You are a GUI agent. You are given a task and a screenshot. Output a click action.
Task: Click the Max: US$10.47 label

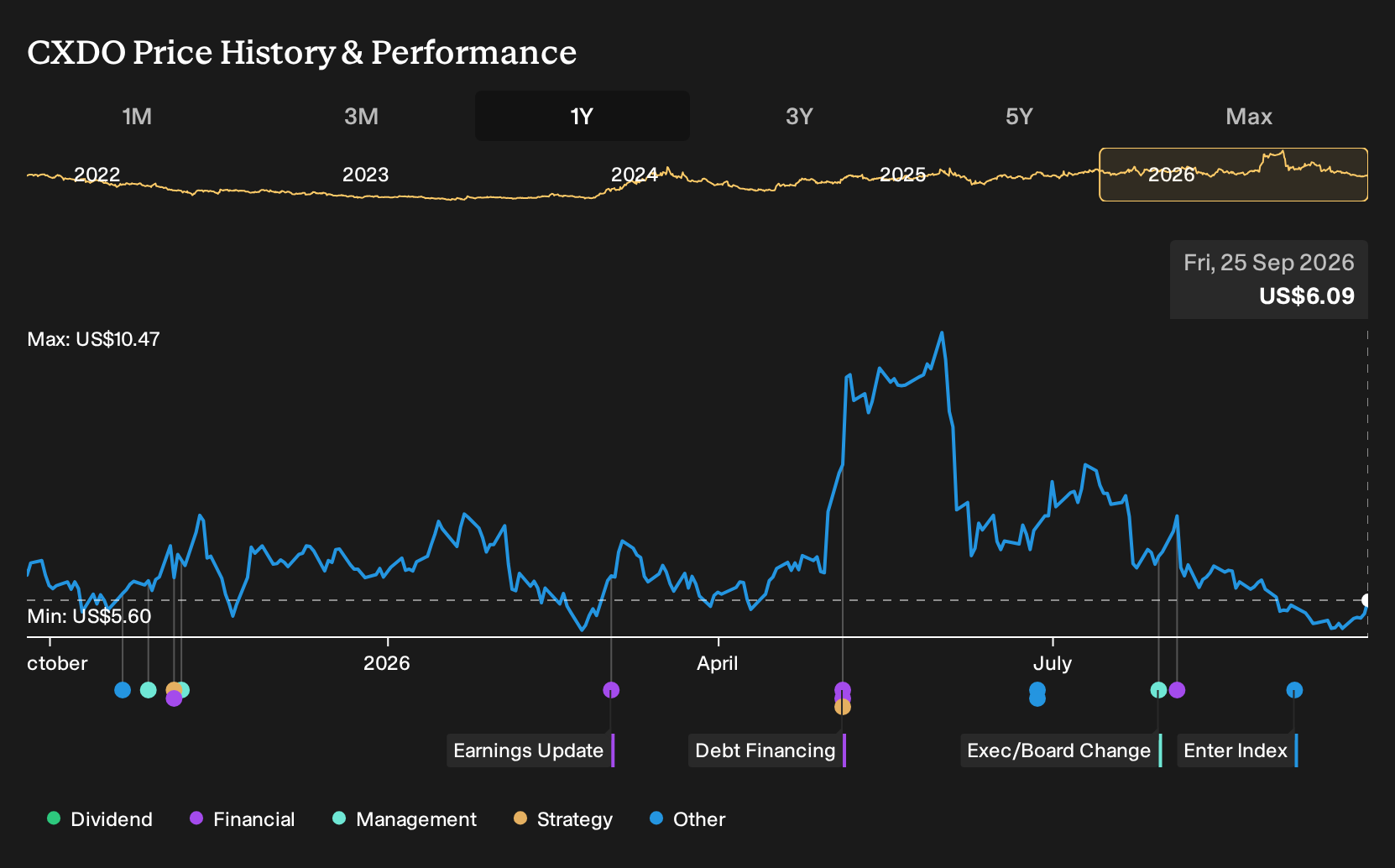[x=93, y=339]
